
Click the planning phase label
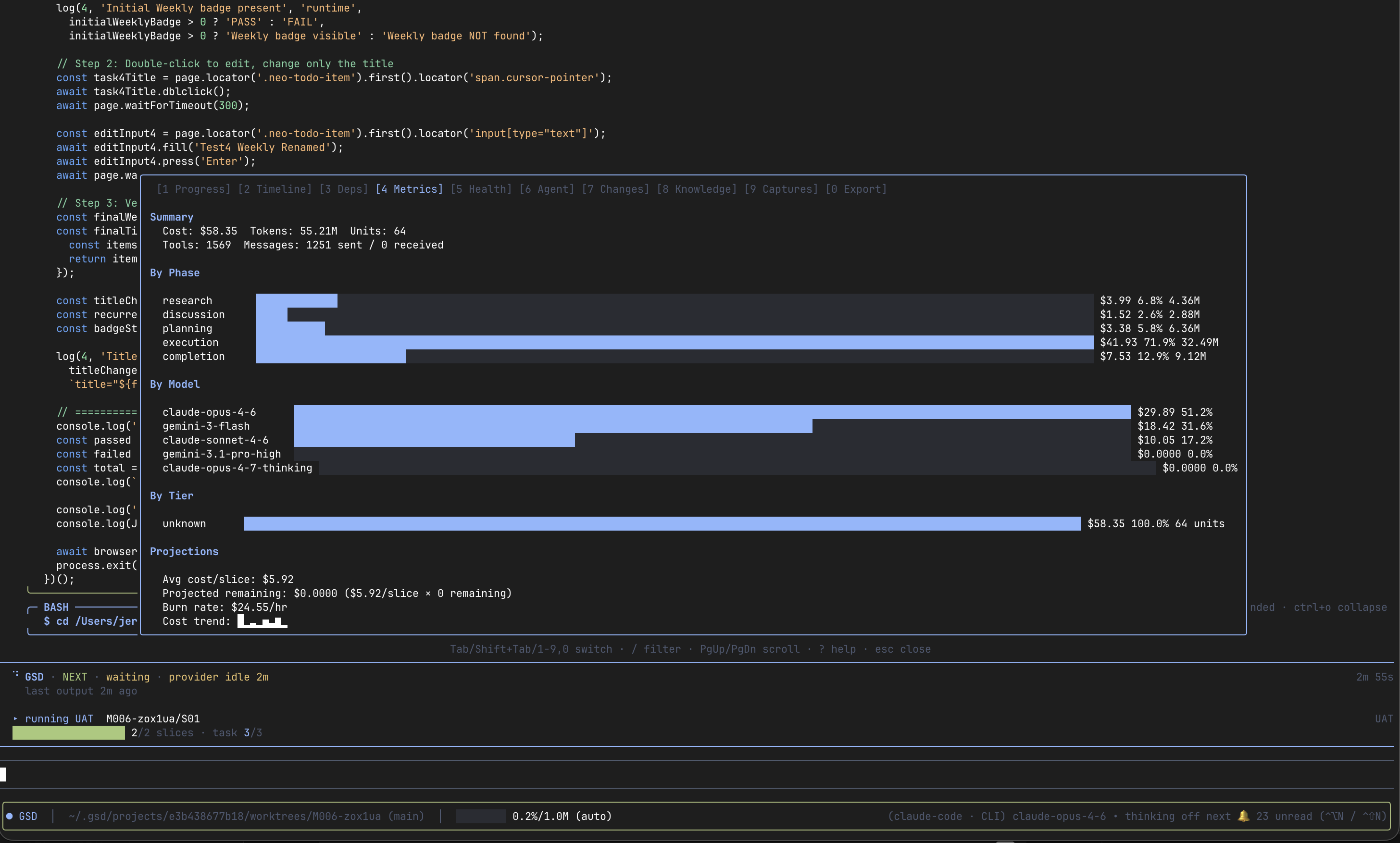pyautogui.click(x=187, y=328)
